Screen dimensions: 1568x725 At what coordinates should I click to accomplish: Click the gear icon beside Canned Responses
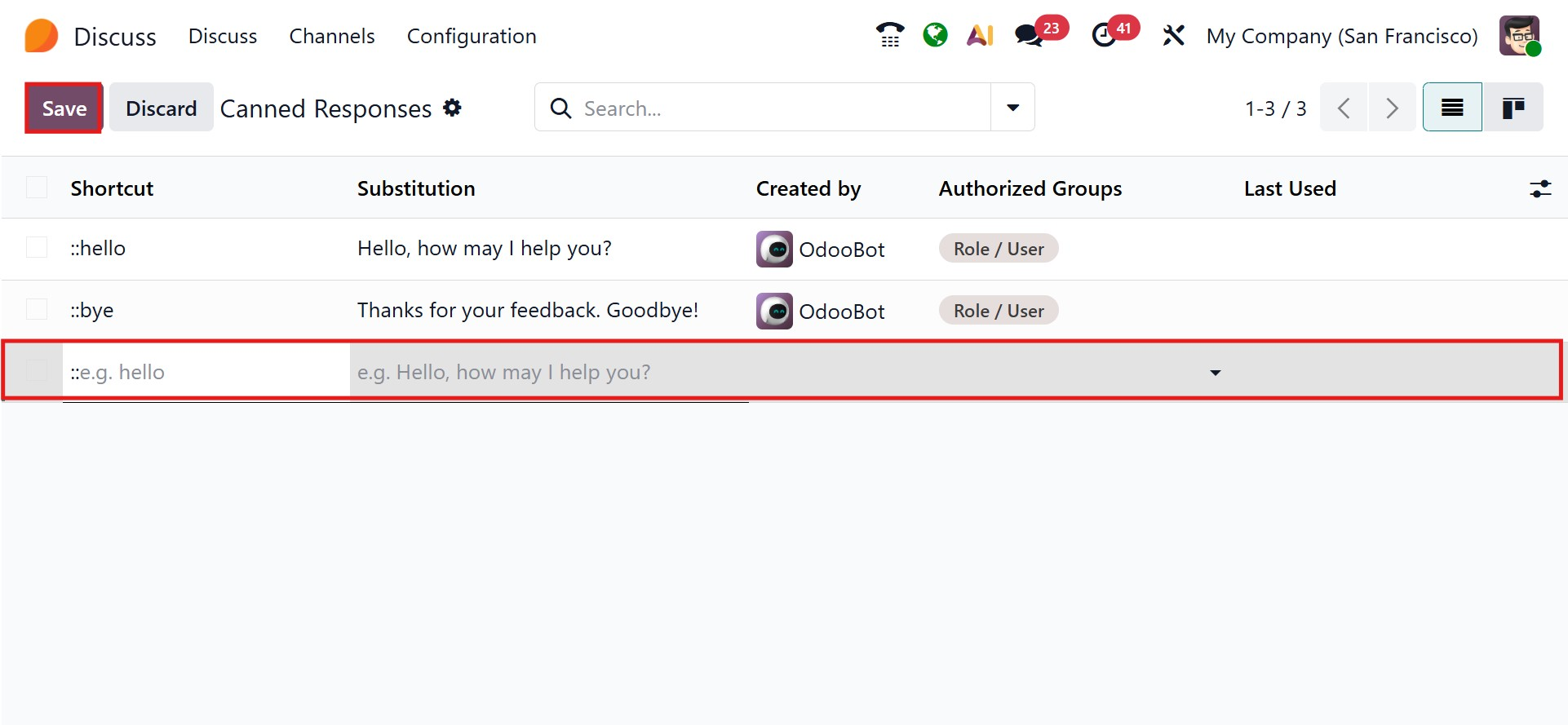pyautogui.click(x=452, y=108)
